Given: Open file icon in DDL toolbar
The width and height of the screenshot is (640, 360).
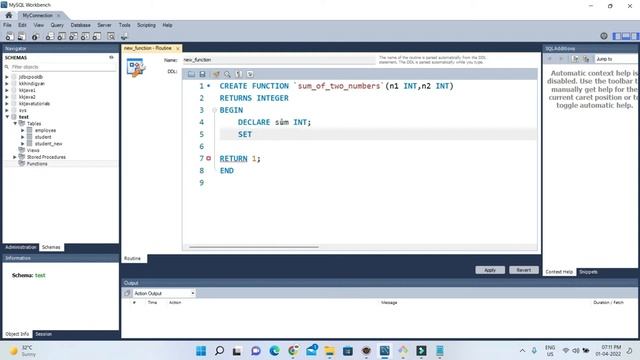Looking at the screenshot, I should pyautogui.click(x=191, y=74).
